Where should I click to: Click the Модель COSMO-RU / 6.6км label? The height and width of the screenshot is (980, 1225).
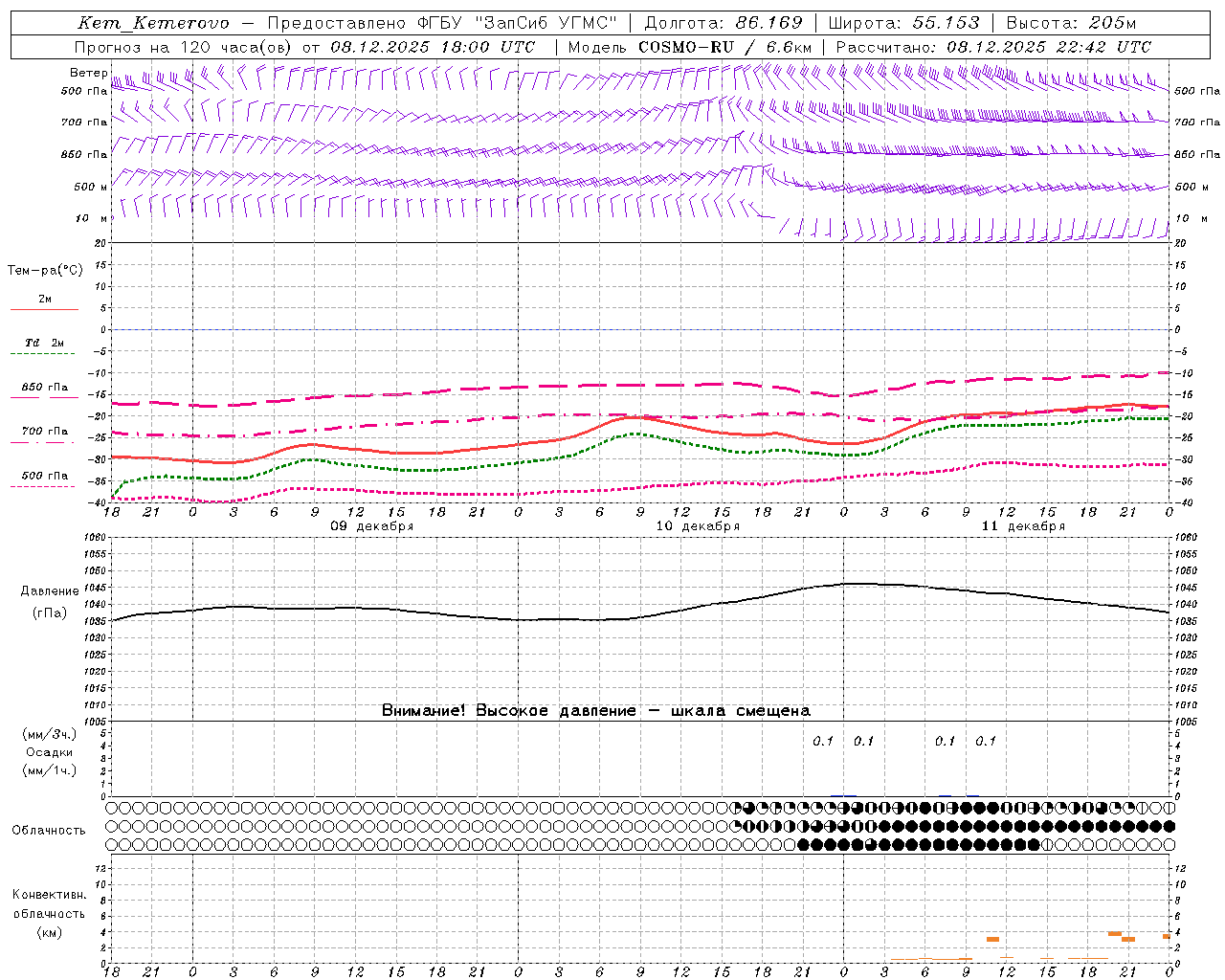(689, 47)
